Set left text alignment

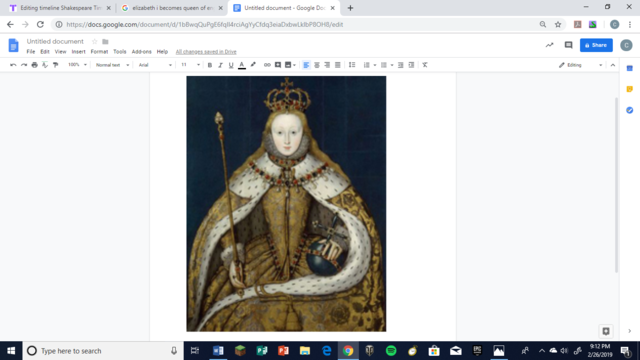click(x=306, y=65)
